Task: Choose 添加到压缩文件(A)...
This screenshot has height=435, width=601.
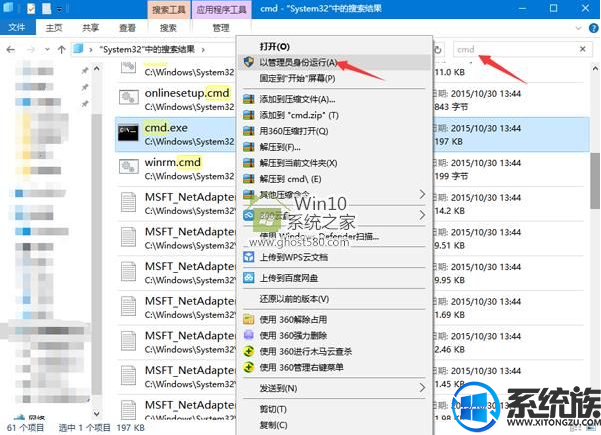Action: tap(333, 99)
